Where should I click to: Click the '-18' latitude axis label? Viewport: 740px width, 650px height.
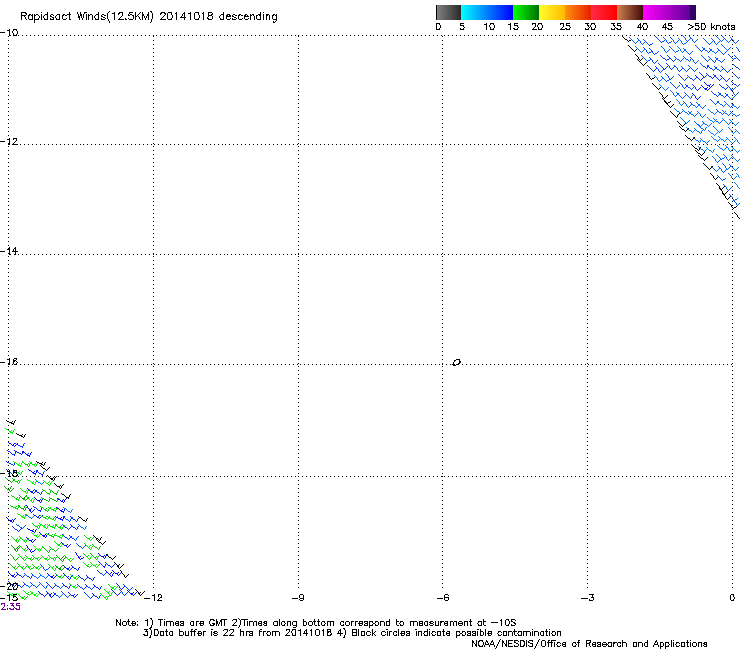(x=9, y=473)
